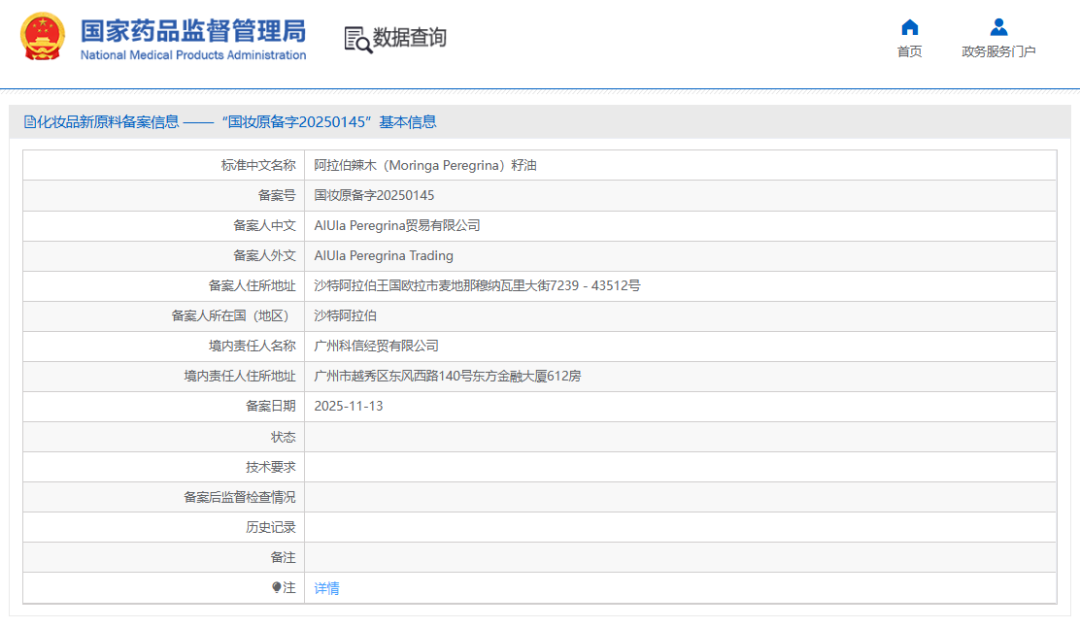Click the 首页 label under the home icon
Image resolution: width=1080 pixels, height=628 pixels.
(909, 50)
